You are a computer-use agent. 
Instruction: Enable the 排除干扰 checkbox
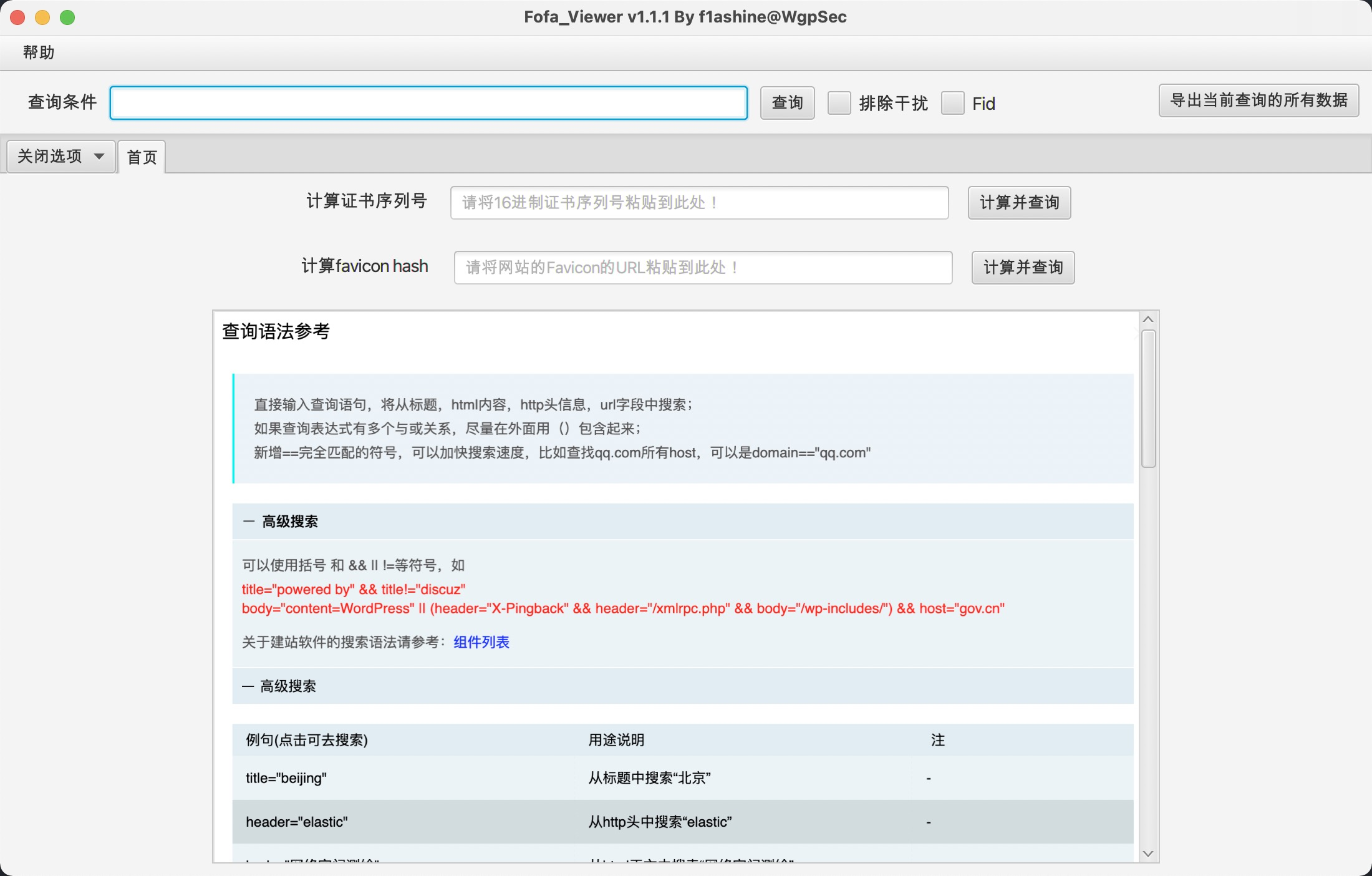[839, 103]
